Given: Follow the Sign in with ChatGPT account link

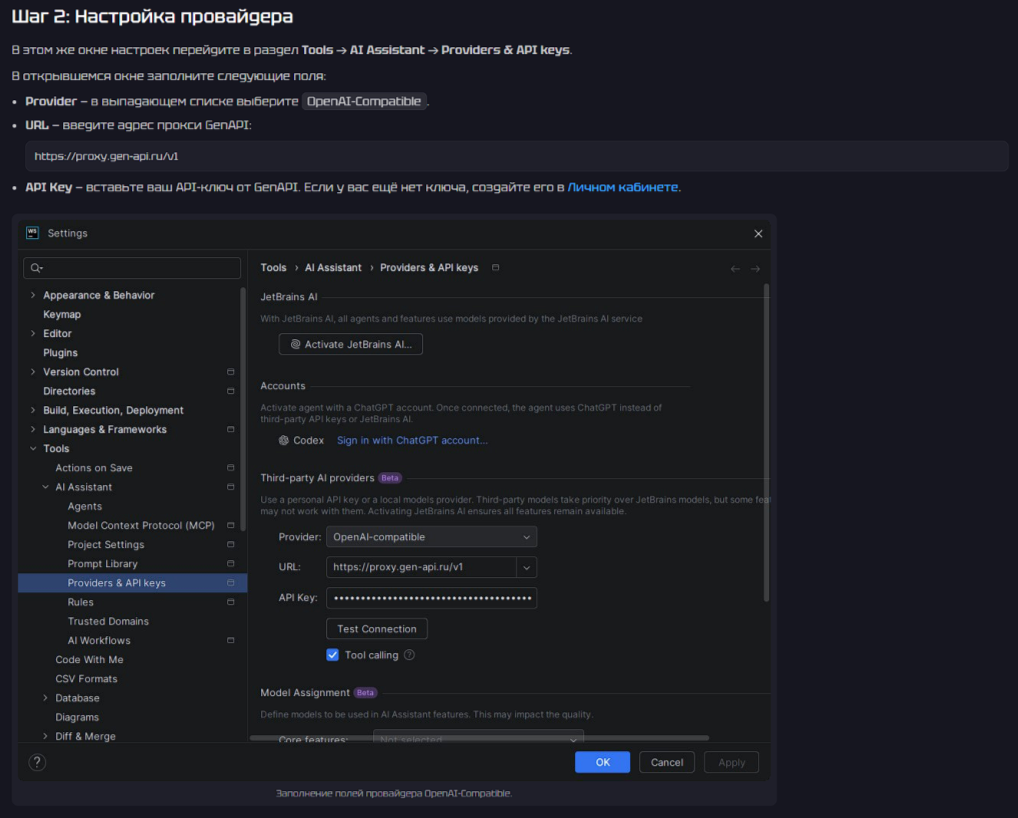Looking at the screenshot, I should click(x=412, y=440).
